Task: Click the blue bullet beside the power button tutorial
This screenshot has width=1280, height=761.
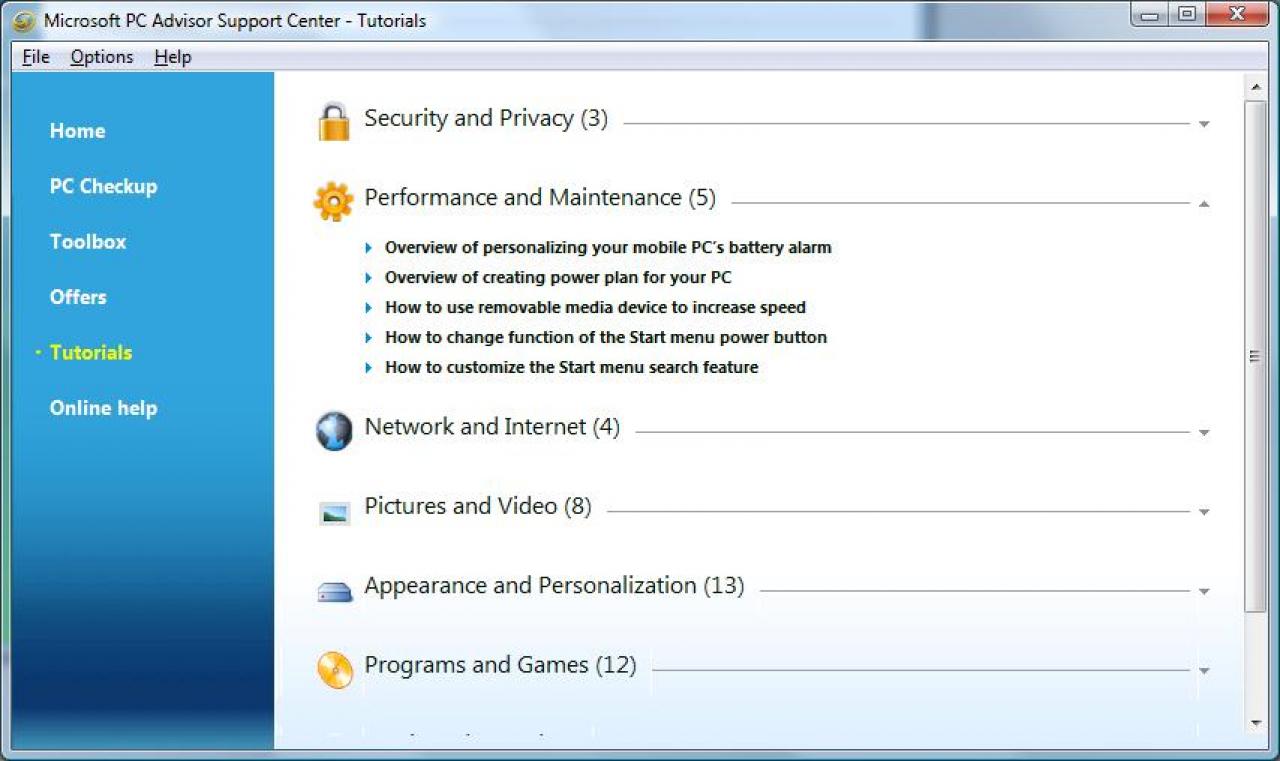Action: coord(369,338)
